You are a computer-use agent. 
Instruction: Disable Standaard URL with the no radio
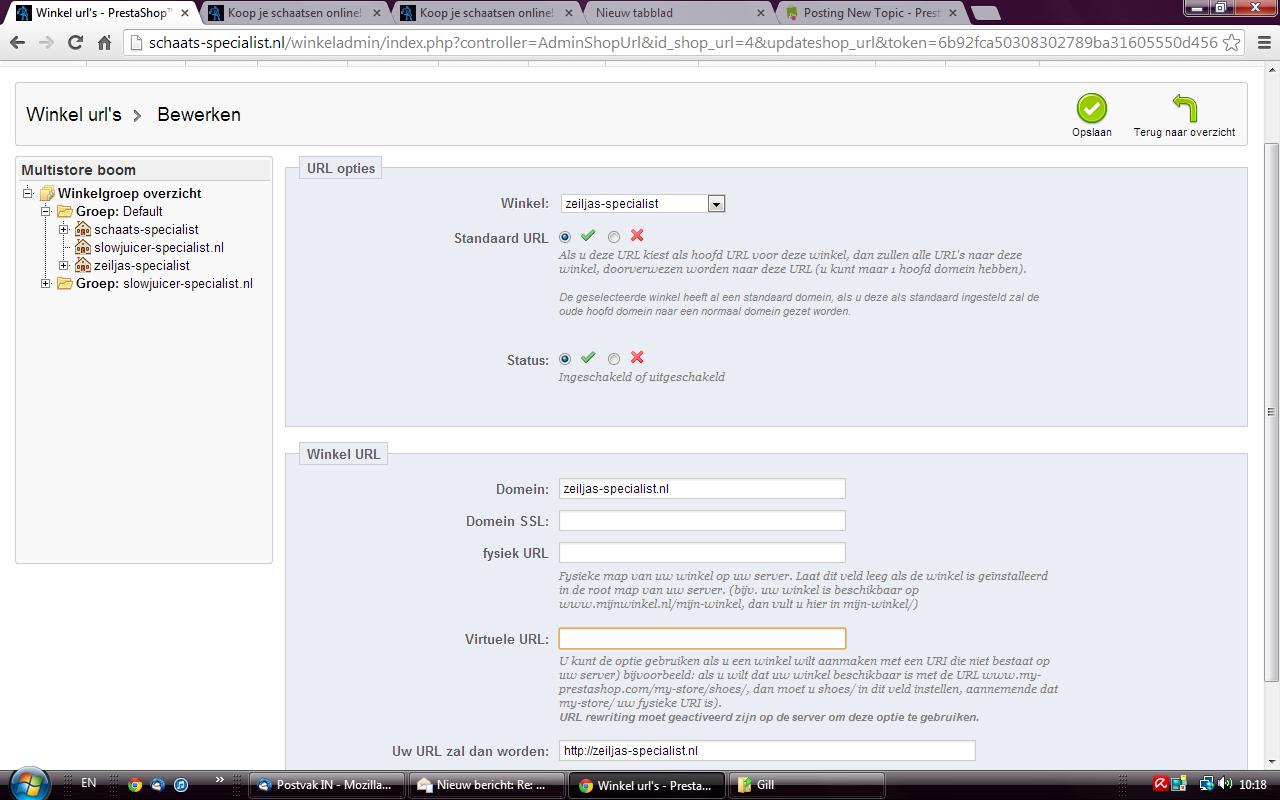[x=614, y=237]
